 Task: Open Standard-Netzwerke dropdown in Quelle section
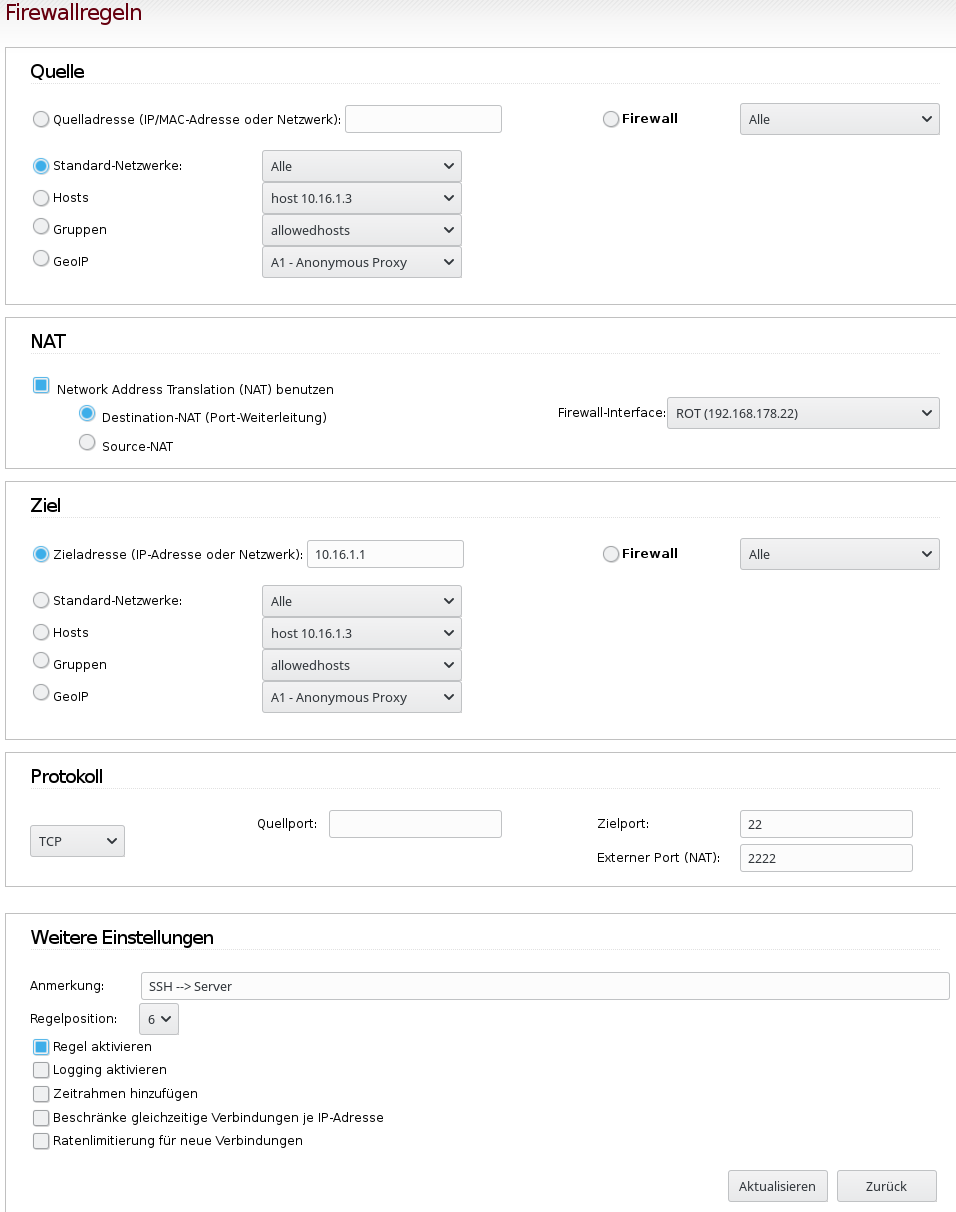[x=362, y=166]
